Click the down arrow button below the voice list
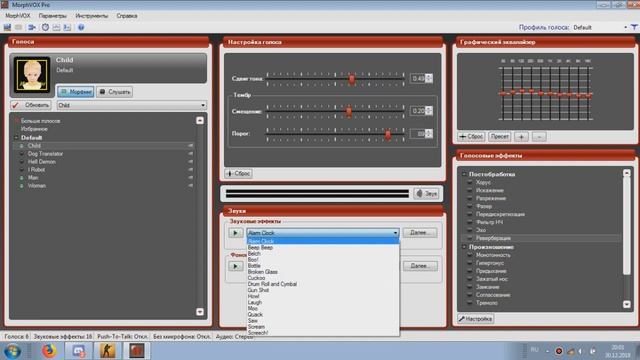 click(200, 312)
